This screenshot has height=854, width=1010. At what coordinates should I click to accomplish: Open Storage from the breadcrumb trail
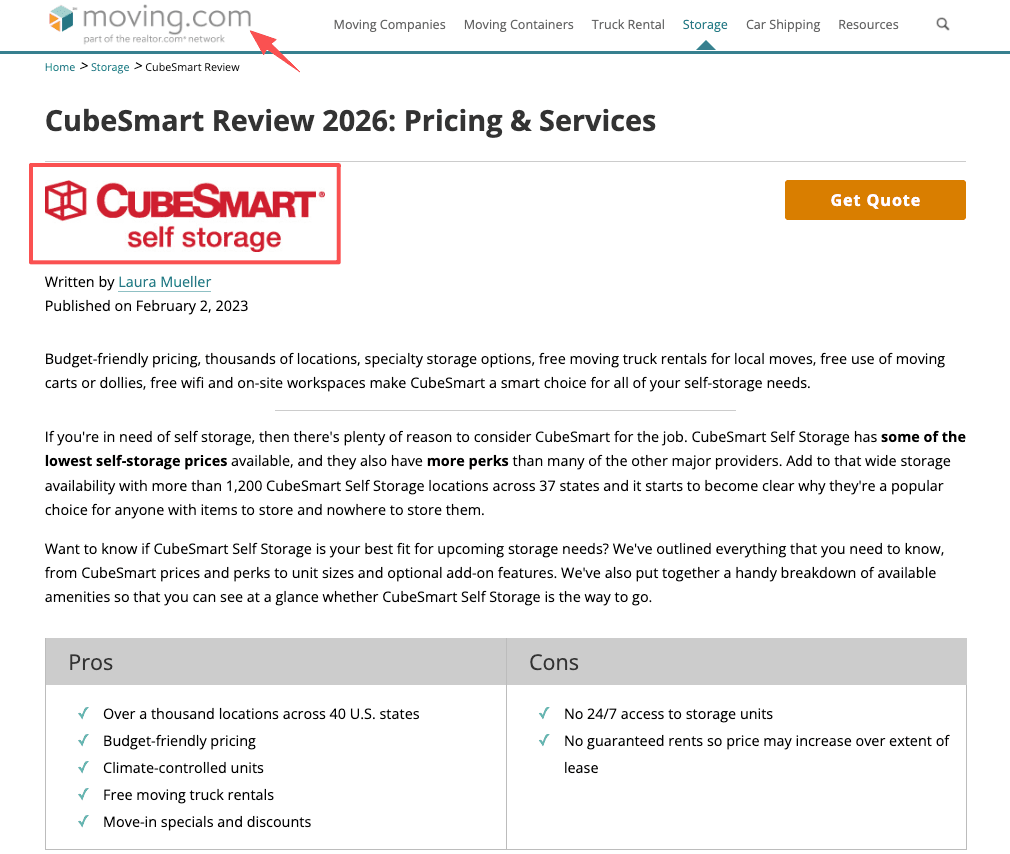[x=110, y=67]
